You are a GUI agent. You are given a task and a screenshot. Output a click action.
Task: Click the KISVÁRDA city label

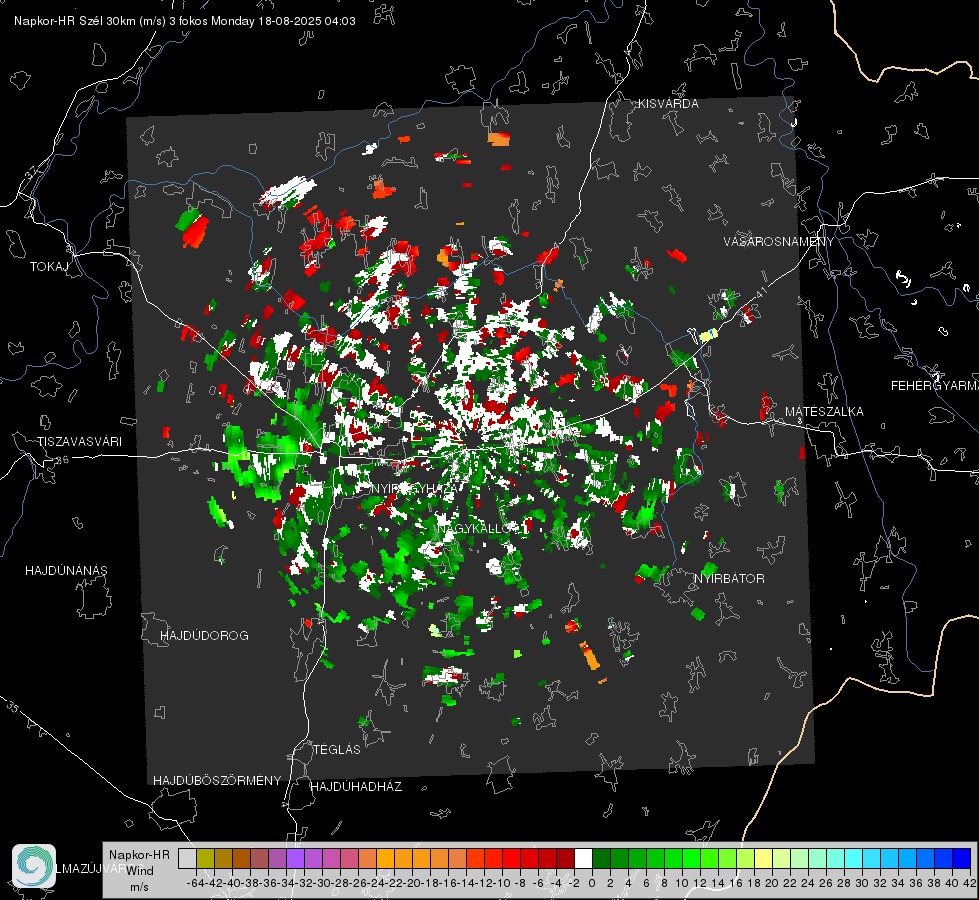pos(668,104)
